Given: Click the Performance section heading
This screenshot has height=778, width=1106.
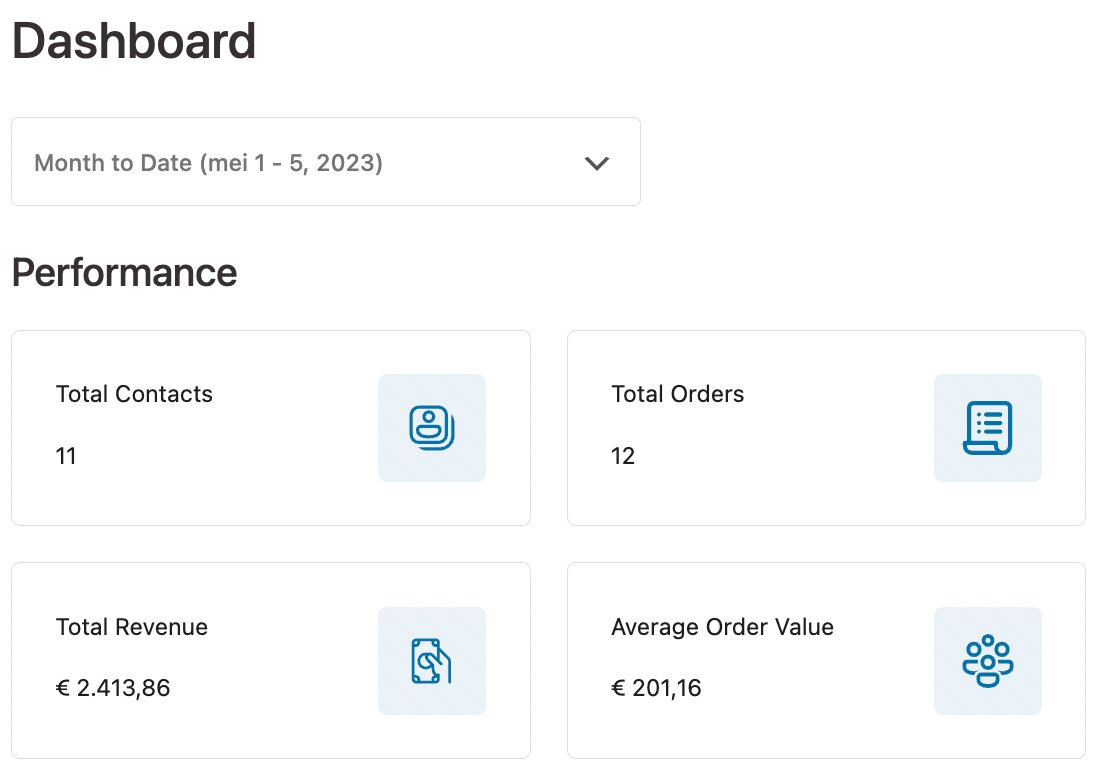Looking at the screenshot, I should 124,272.
